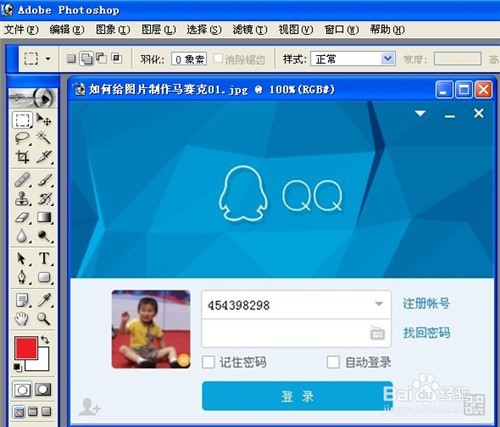Click the soft keyboard icon in password field
Viewport: 500px width, 427px height.
pyautogui.click(x=377, y=333)
